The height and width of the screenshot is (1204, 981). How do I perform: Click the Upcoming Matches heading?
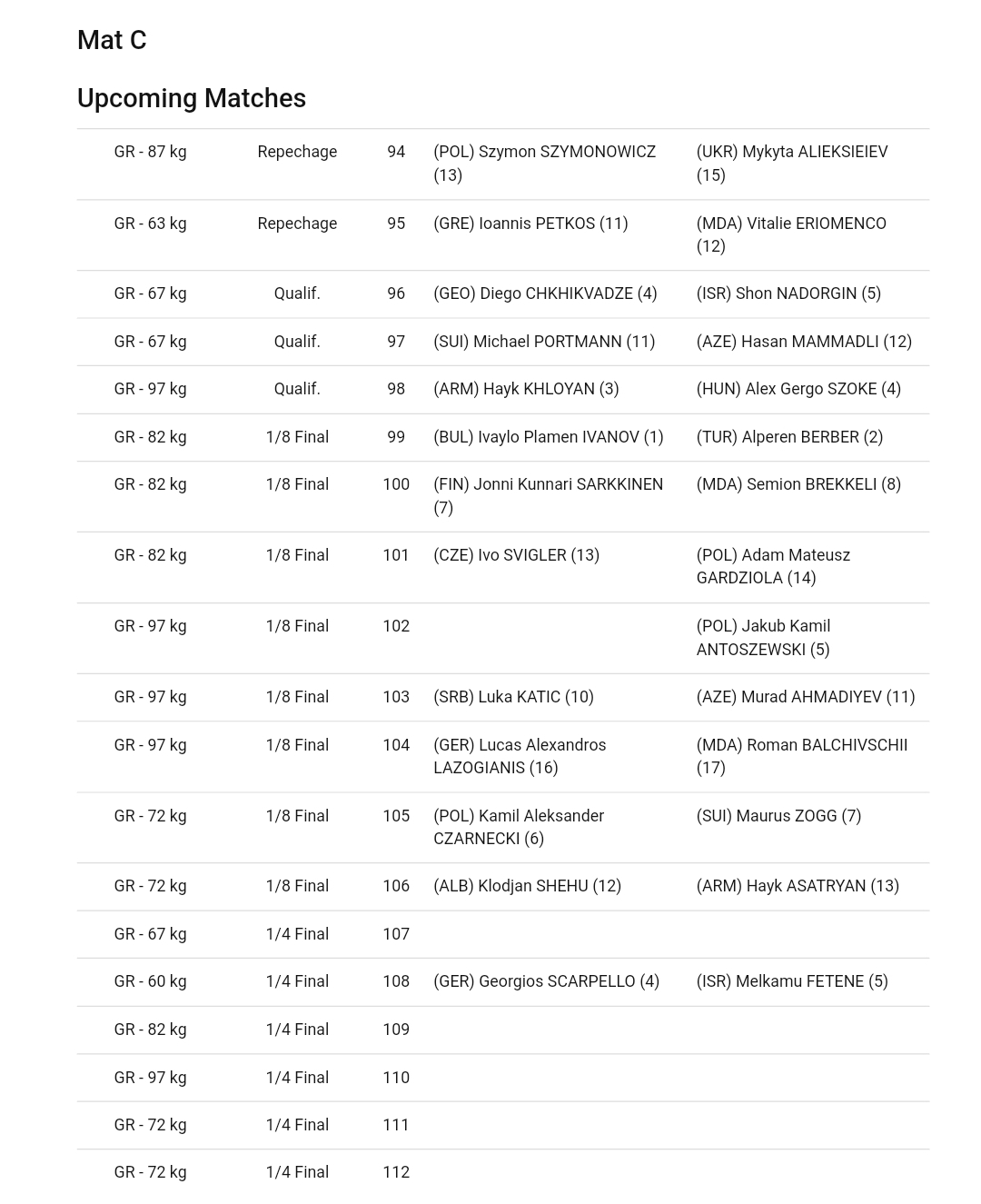point(192,98)
